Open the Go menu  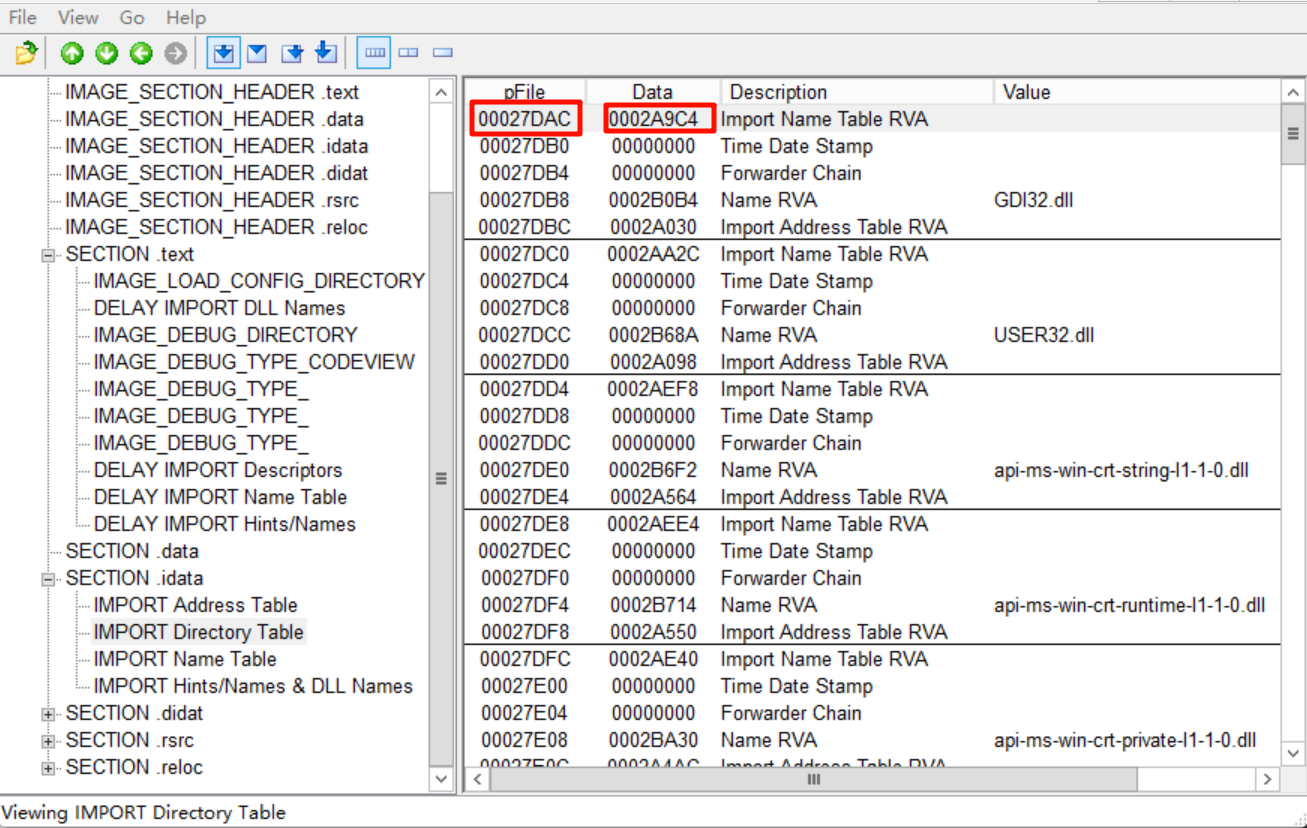point(132,18)
